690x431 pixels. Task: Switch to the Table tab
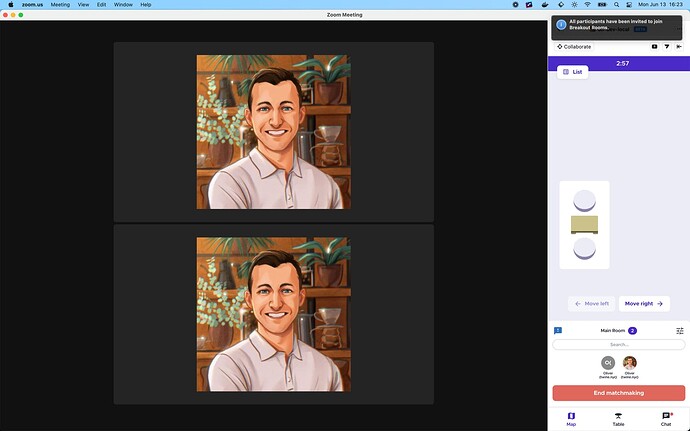click(x=618, y=419)
